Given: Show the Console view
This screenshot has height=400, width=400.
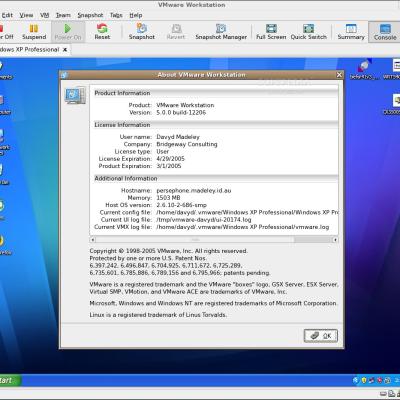Looking at the screenshot, I should click(x=385, y=32).
